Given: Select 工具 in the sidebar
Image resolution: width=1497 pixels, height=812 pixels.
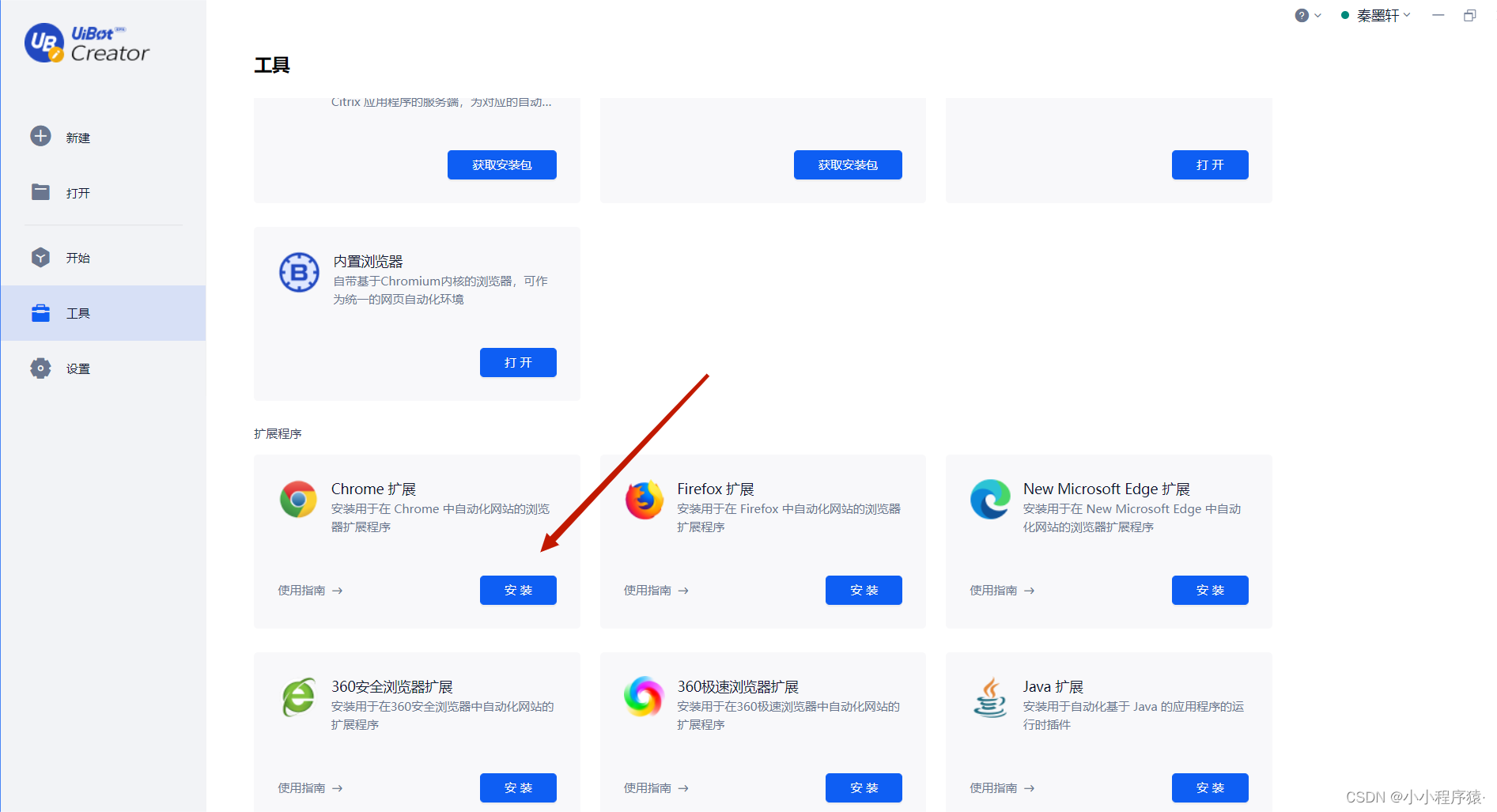Looking at the screenshot, I should [103, 313].
